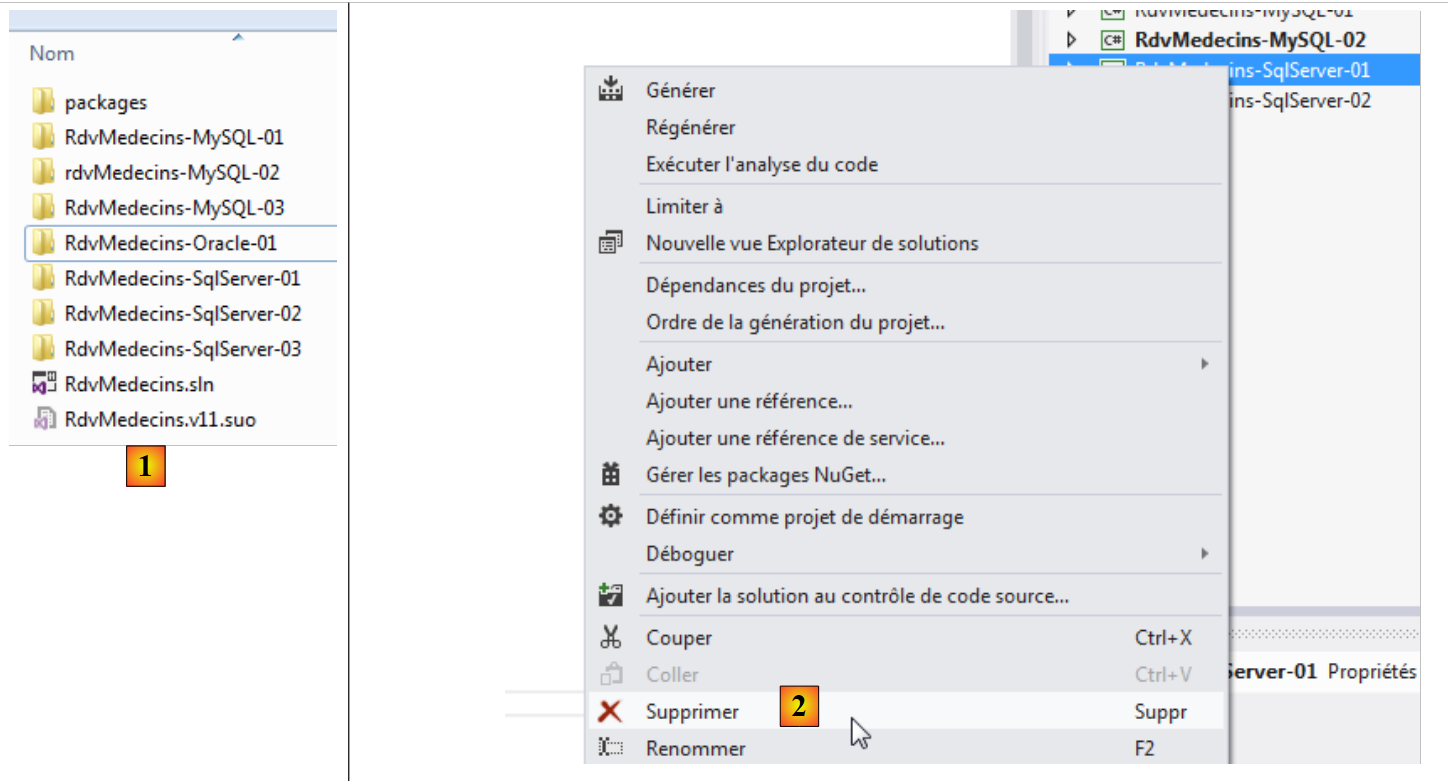This screenshot has height=781, width=1448.
Task: Open the RdvMedecins.sln solution file
Action: 139,384
